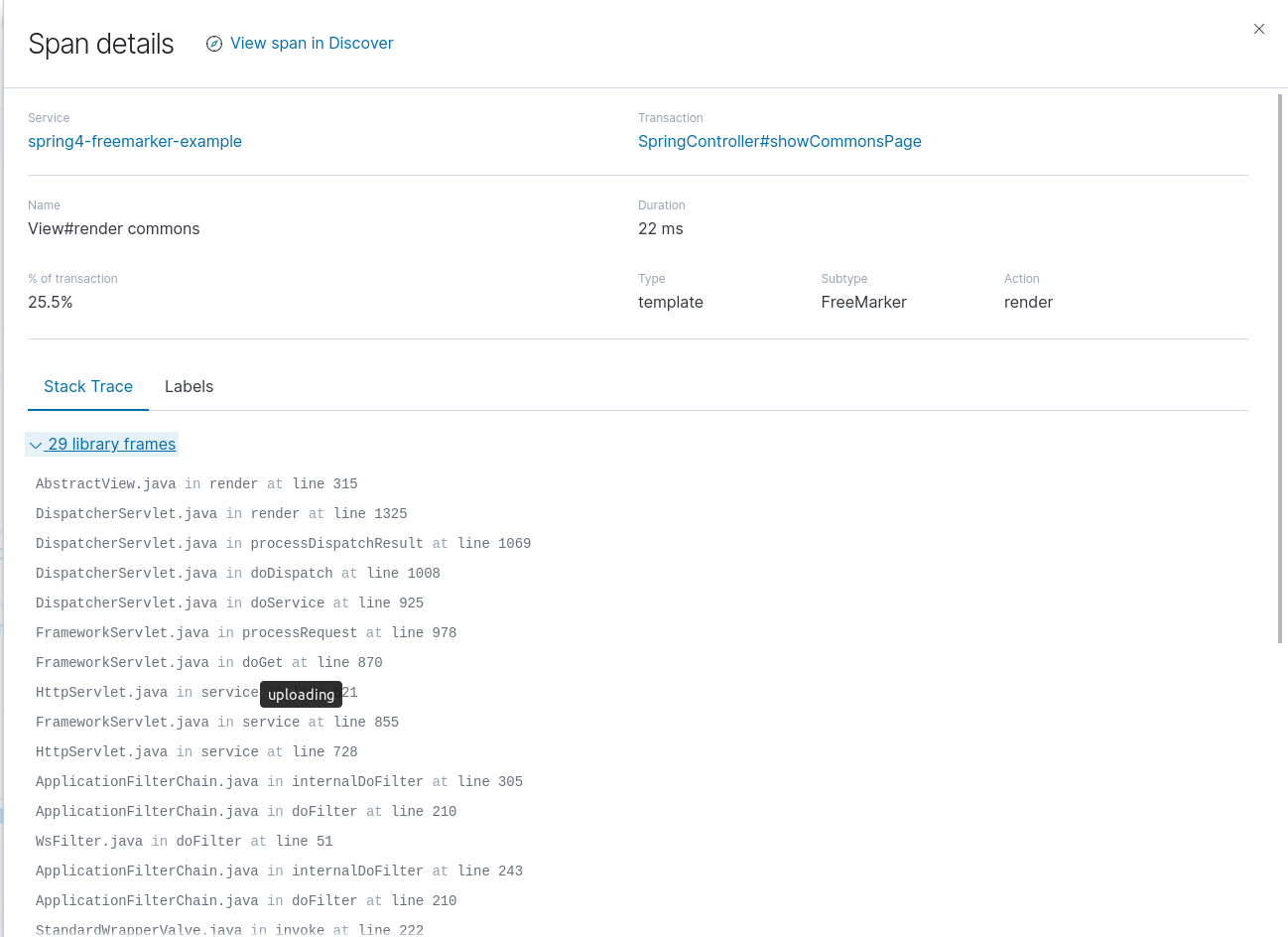Switch to the Stack Trace tab
This screenshot has width=1288, height=937.
click(88, 386)
